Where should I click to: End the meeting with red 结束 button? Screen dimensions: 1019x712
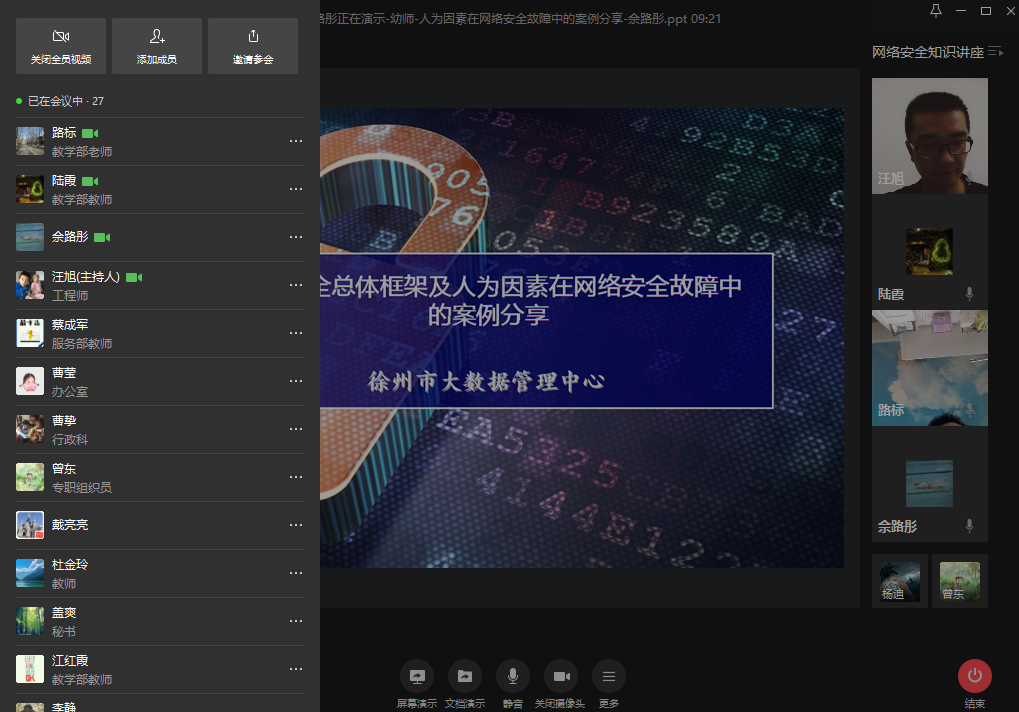click(x=975, y=676)
